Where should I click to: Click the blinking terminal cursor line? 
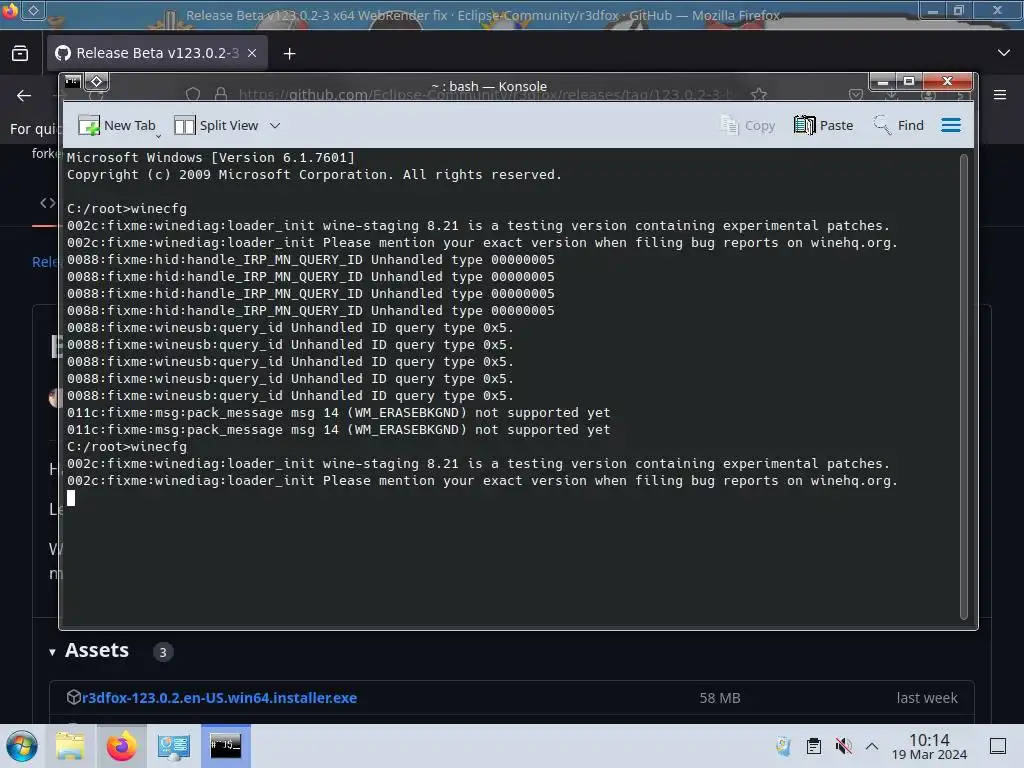71,498
